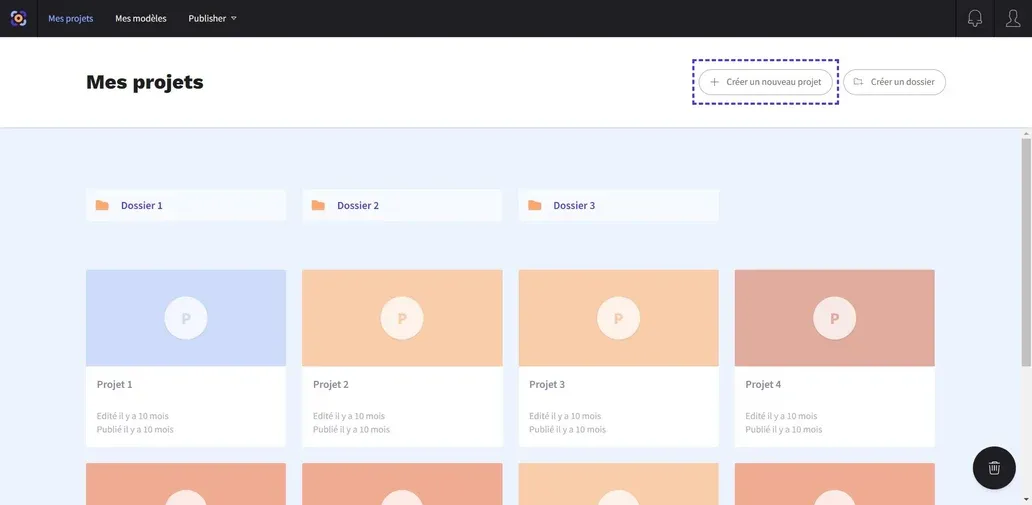Click the Projet 4 title text
This screenshot has height=505, width=1032.
763,385
